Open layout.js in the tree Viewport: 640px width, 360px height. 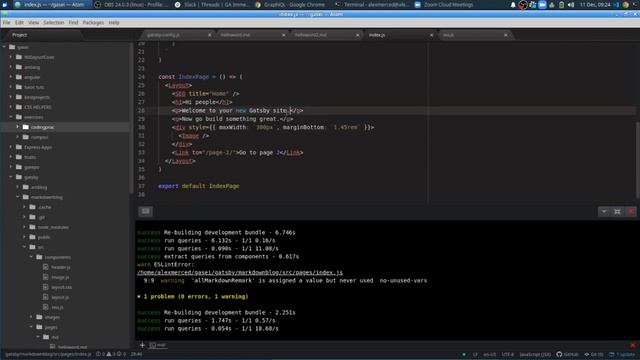click(60, 297)
